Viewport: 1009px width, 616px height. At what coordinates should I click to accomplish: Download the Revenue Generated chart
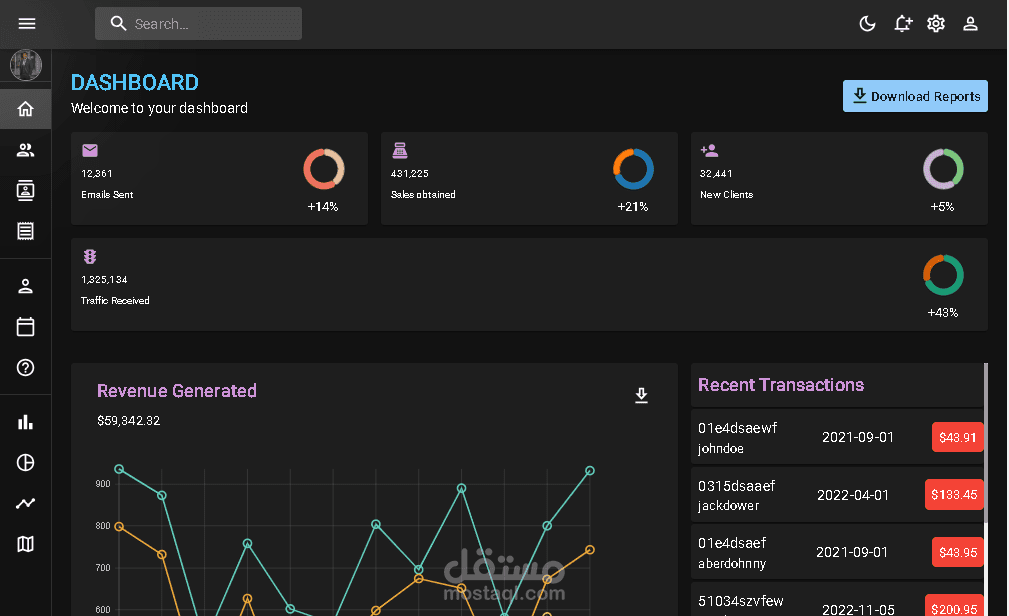(641, 395)
